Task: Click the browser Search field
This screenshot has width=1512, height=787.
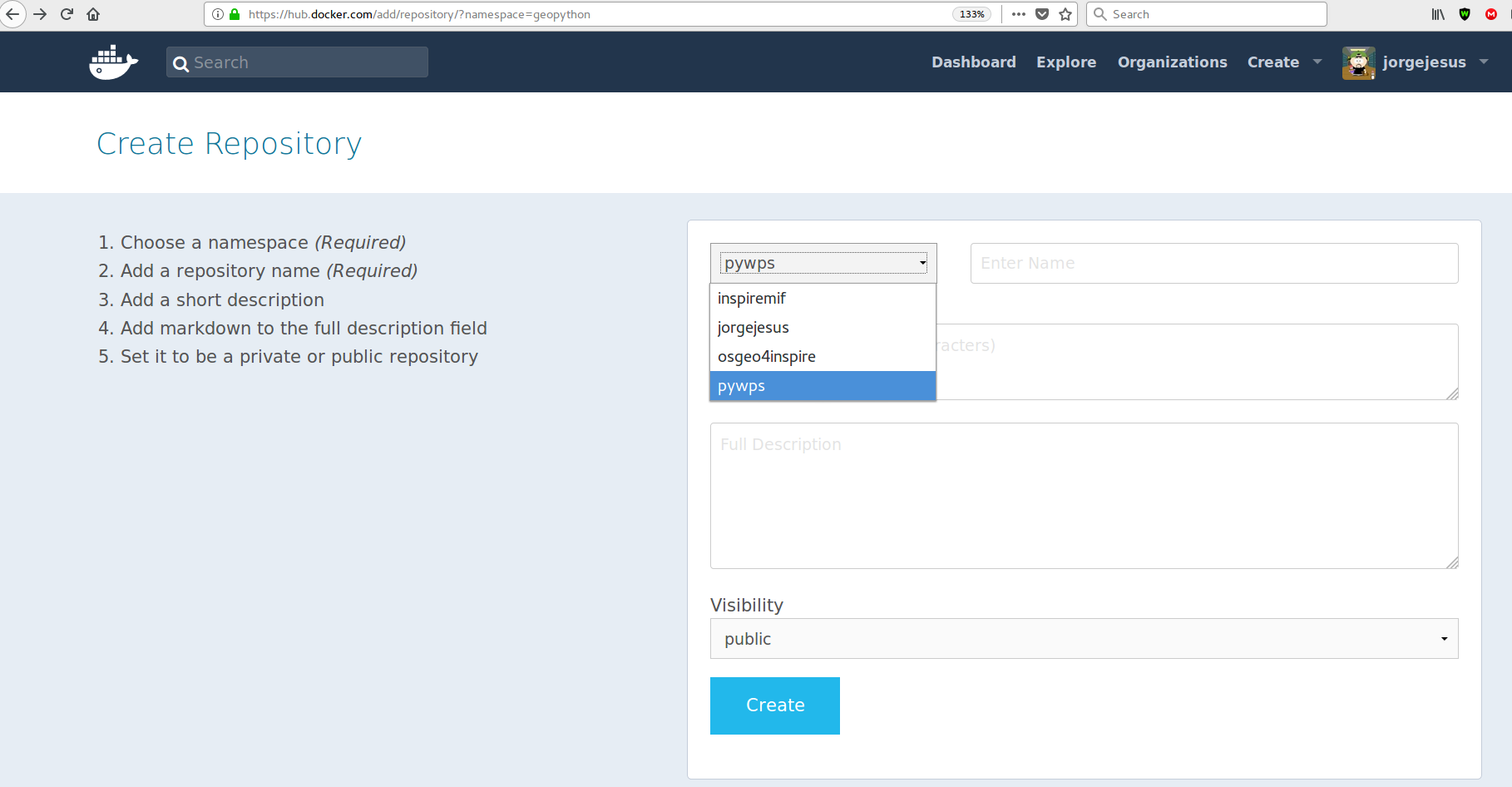Action: click(x=1206, y=14)
